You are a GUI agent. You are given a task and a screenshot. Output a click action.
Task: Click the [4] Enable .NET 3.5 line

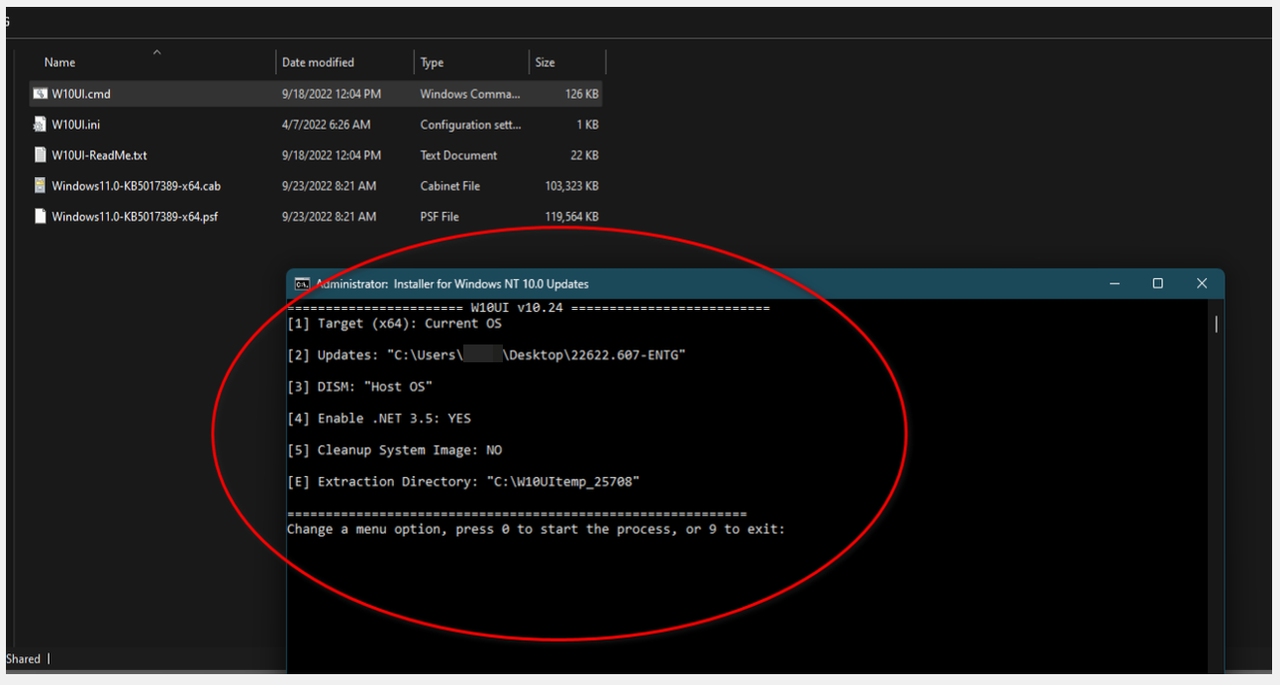point(379,418)
